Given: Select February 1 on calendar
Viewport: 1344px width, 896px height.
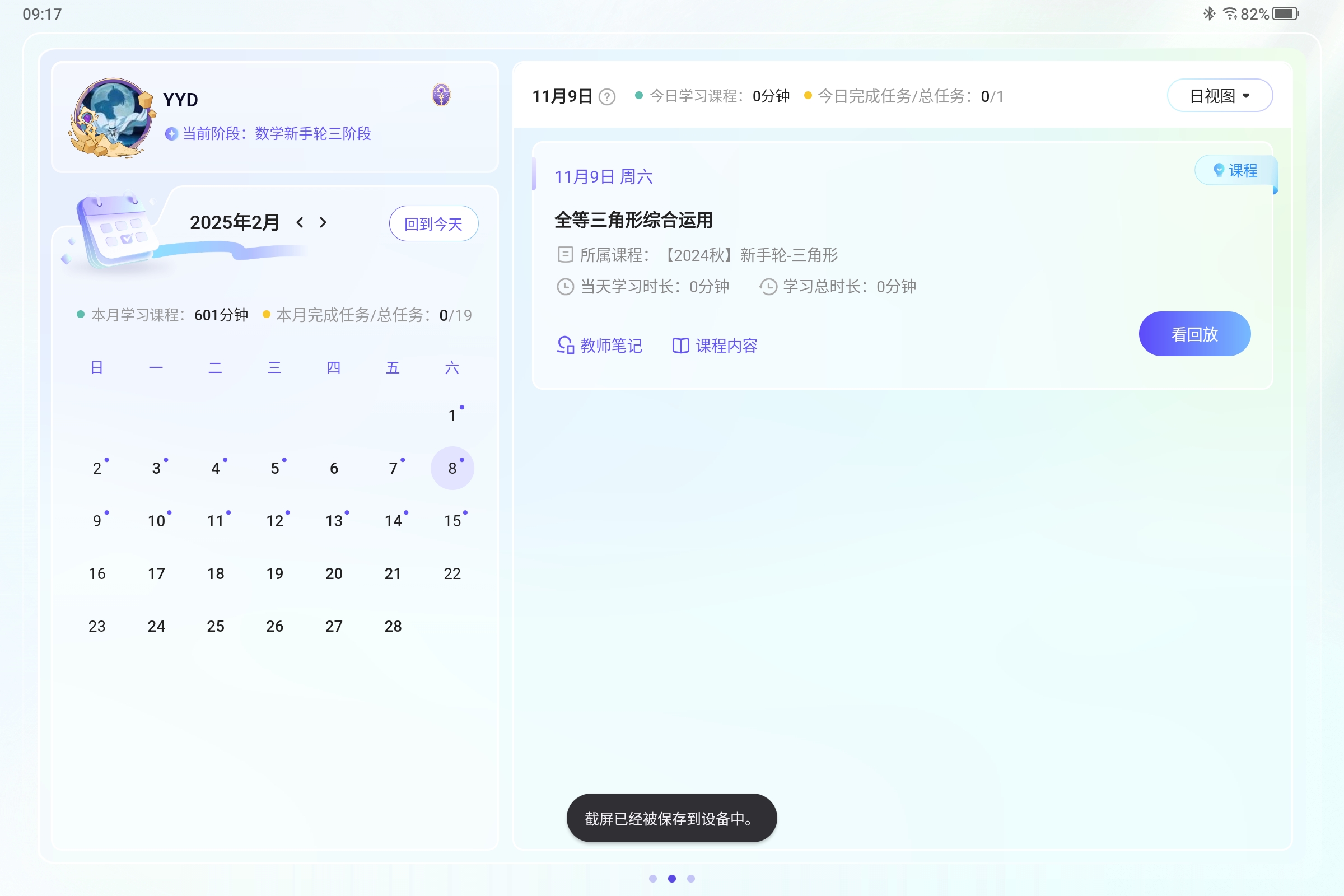Looking at the screenshot, I should pos(452,416).
